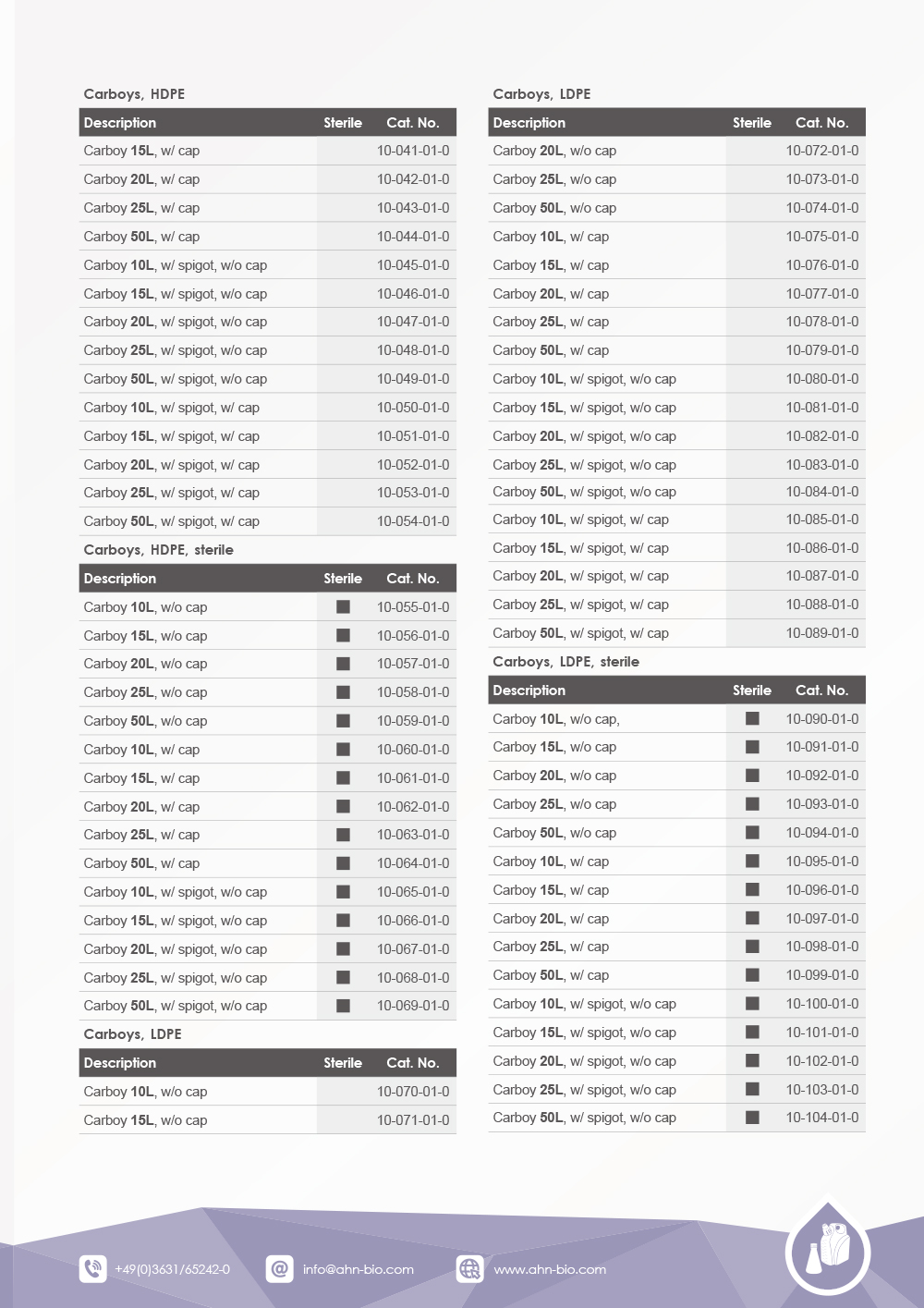Click the globe website icon in the footer
The width and height of the screenshot is (924, 1308).
point(470,1268)
